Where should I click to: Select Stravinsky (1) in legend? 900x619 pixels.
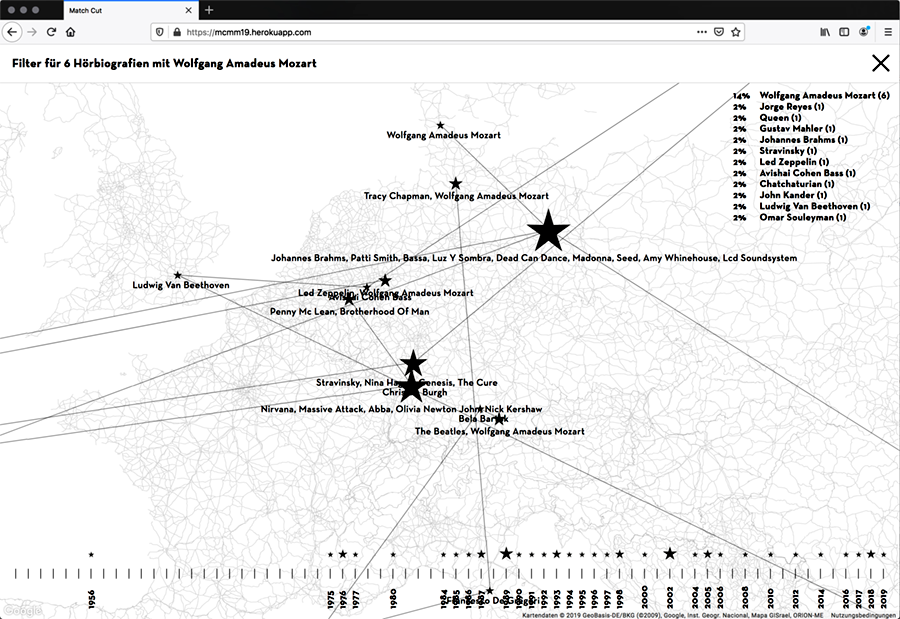coord(788,151)
